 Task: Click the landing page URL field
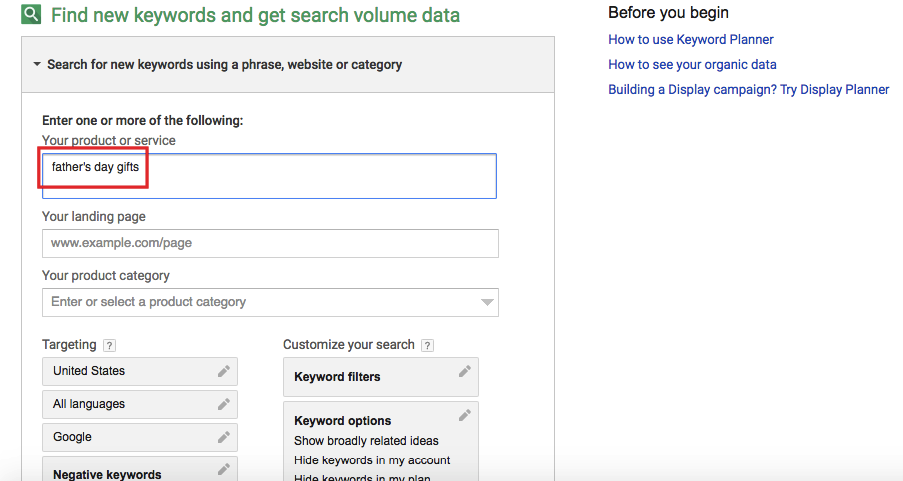click(270, 243)
